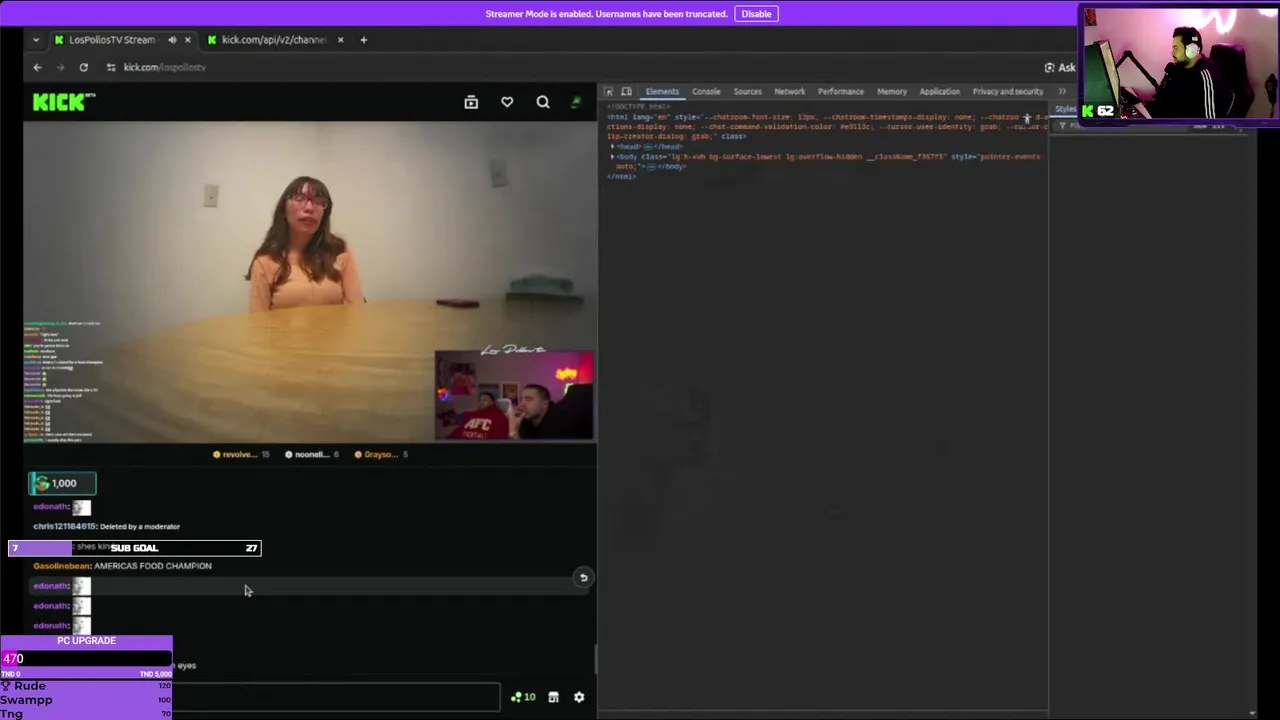The image size is (1280, 720).
Task: Click the Kick logo
Action: 64,101
